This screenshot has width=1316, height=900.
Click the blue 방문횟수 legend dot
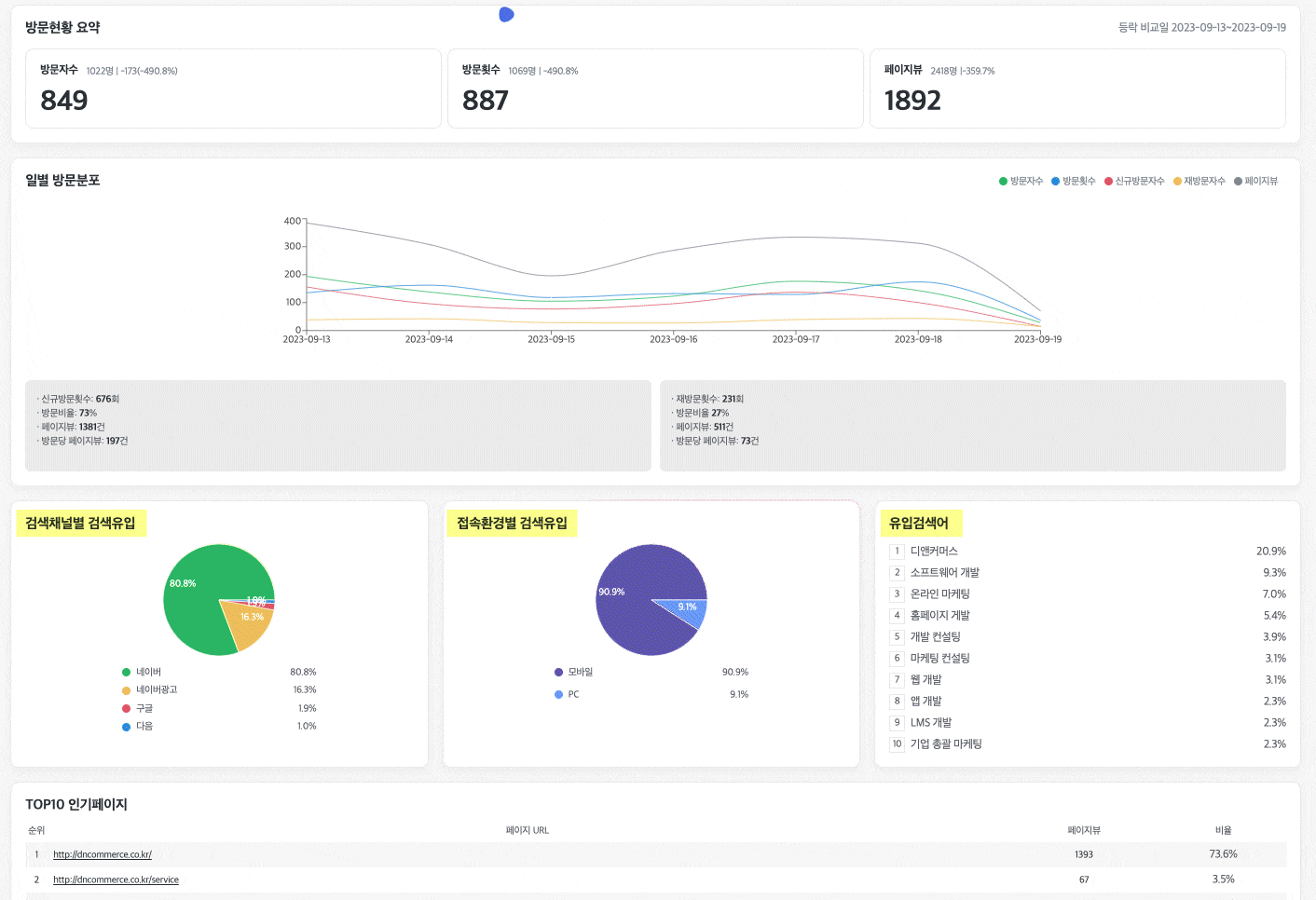click(x=1053, y=181)
